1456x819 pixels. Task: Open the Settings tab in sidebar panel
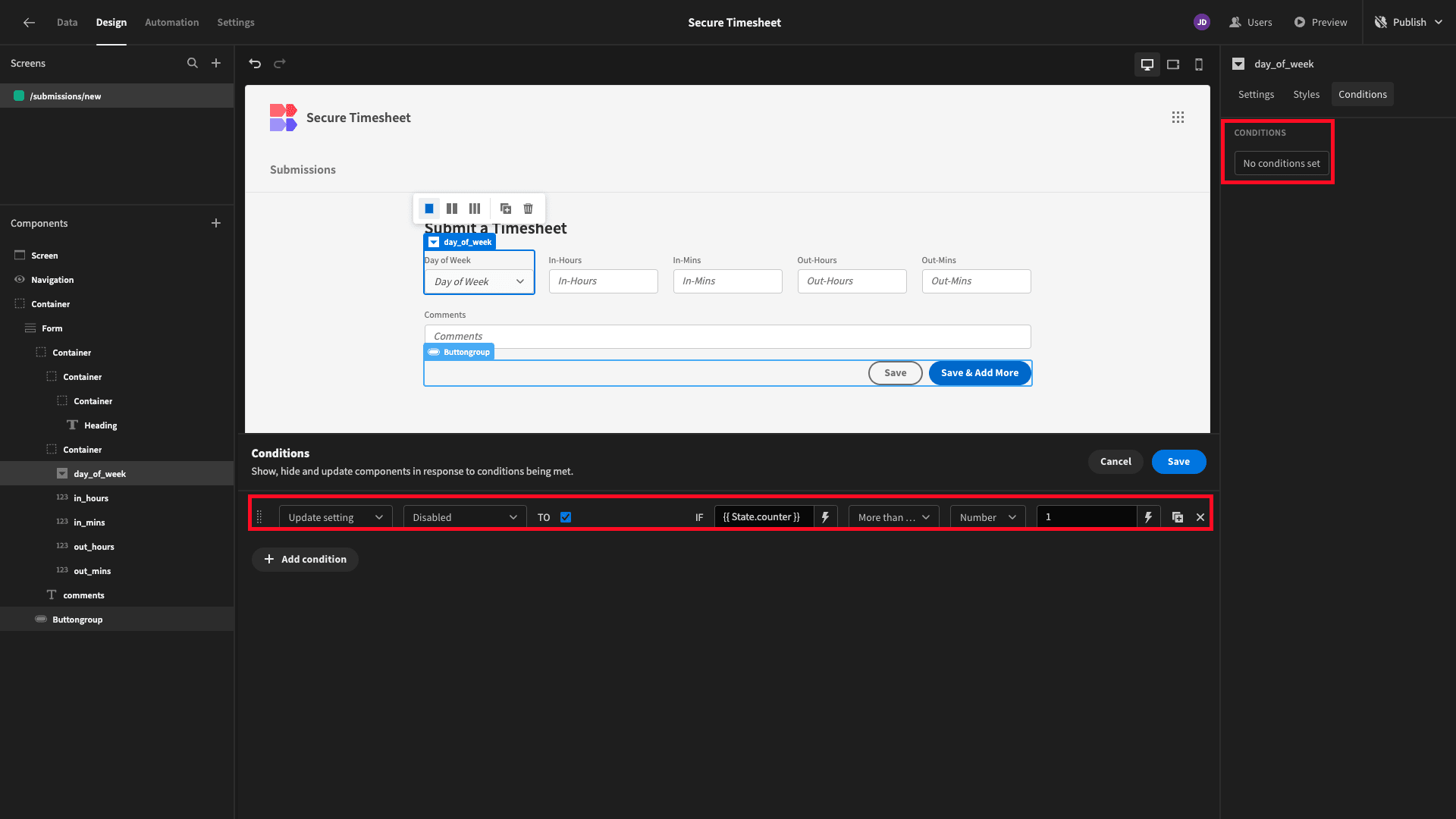click(x=1256, y=95)
